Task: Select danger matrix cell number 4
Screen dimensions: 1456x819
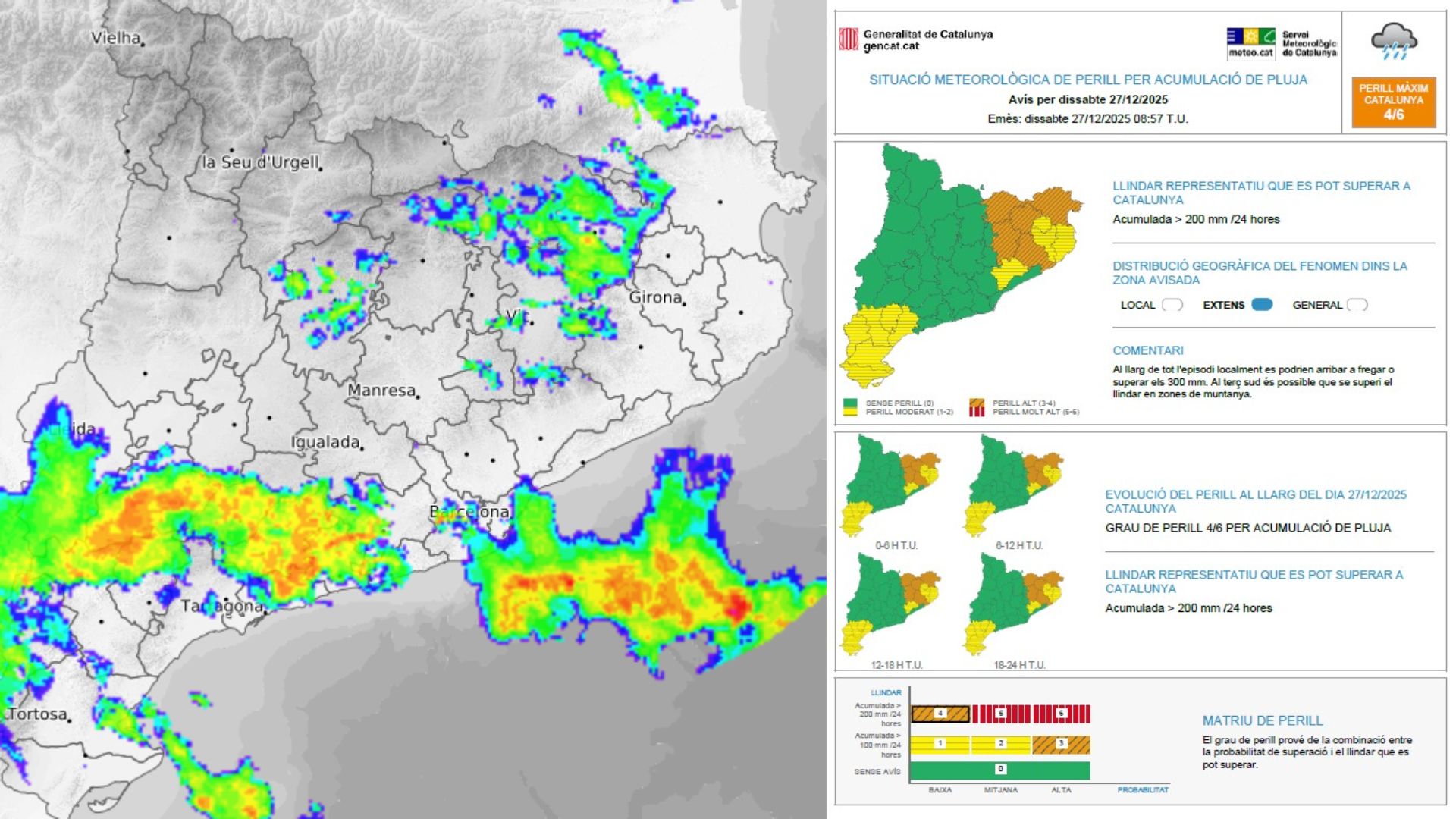Action: 940,714
